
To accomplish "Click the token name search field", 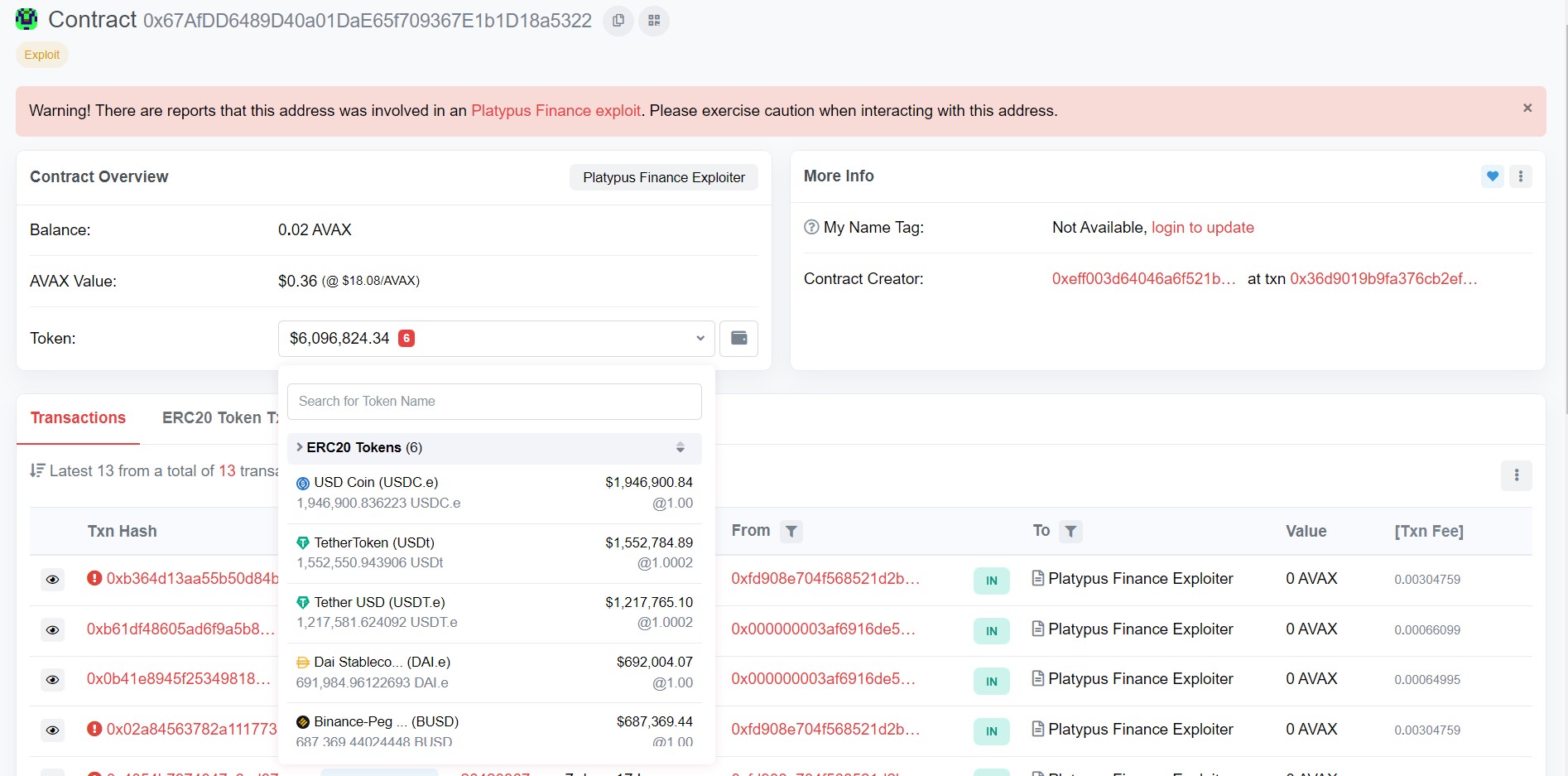I will coord(494,401).
